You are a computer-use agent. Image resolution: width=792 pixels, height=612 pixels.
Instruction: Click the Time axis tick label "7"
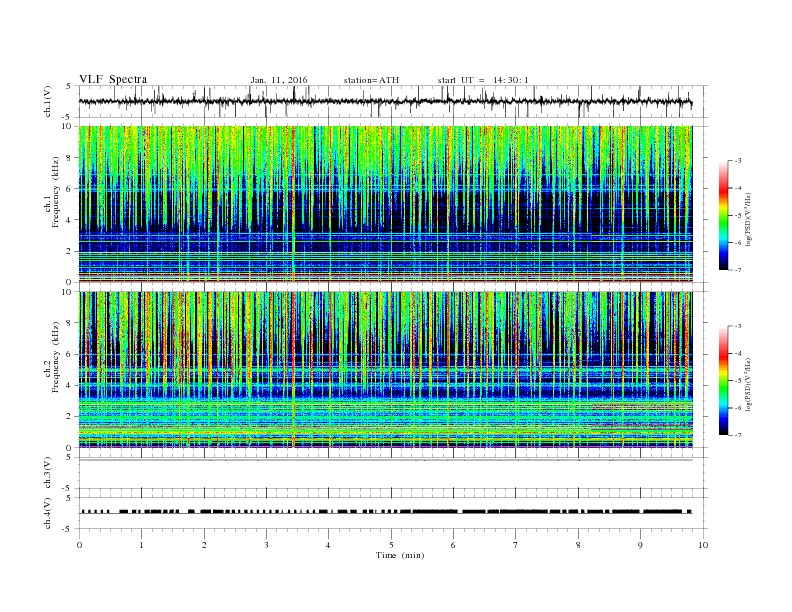pos(516,545)
